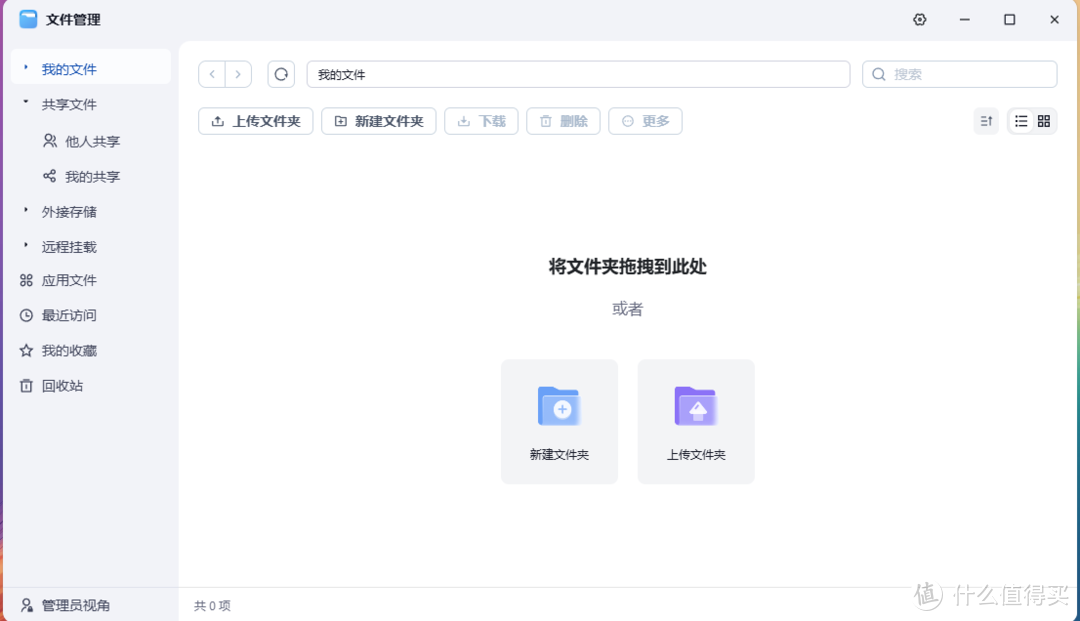The width and height of the screenshot is (1080, 621).
Task: Click the 上传文件夹 (Upload Folder) toolbar button
Action: pos(255,120)
